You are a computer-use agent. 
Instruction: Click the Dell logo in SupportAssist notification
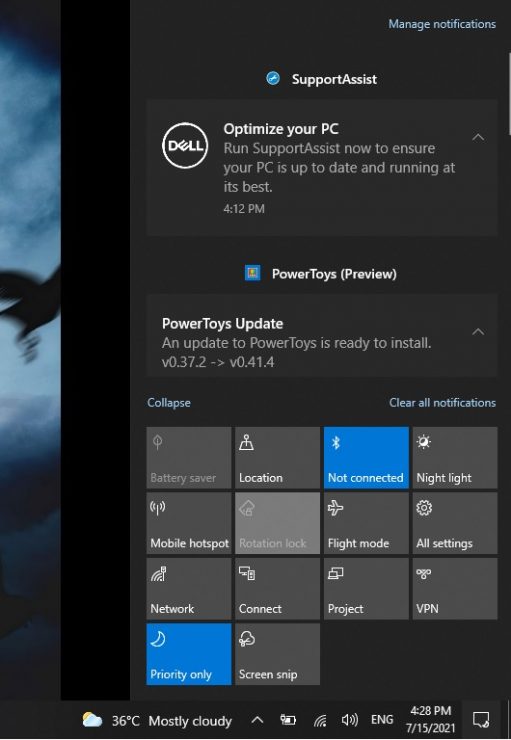click(185, 145)
